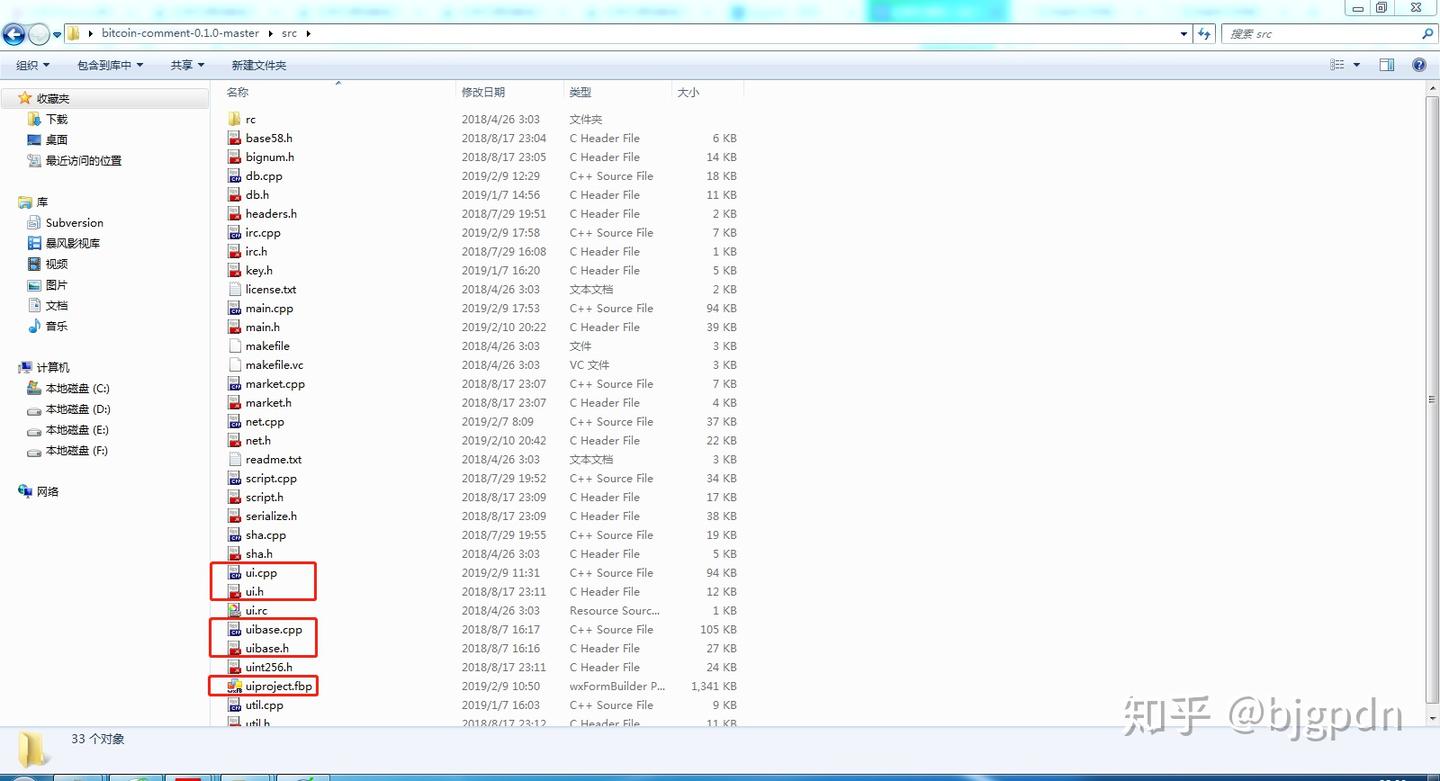Click the sha.cpp file icon
1440x781 pixels.
coord(234,535)
